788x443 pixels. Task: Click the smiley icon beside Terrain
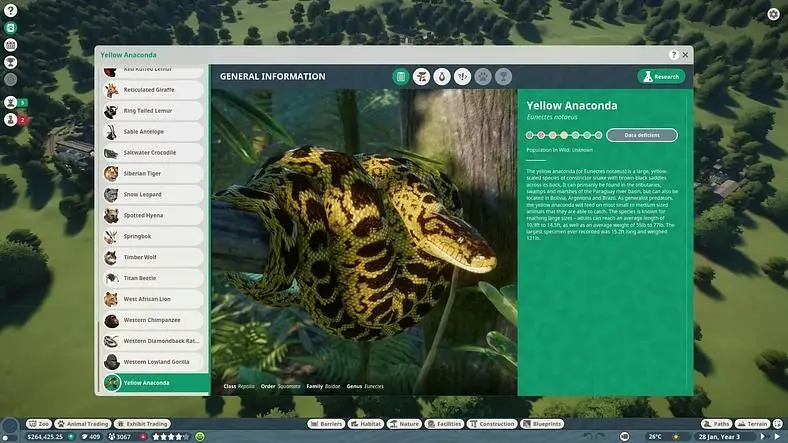tap(777, 424)
